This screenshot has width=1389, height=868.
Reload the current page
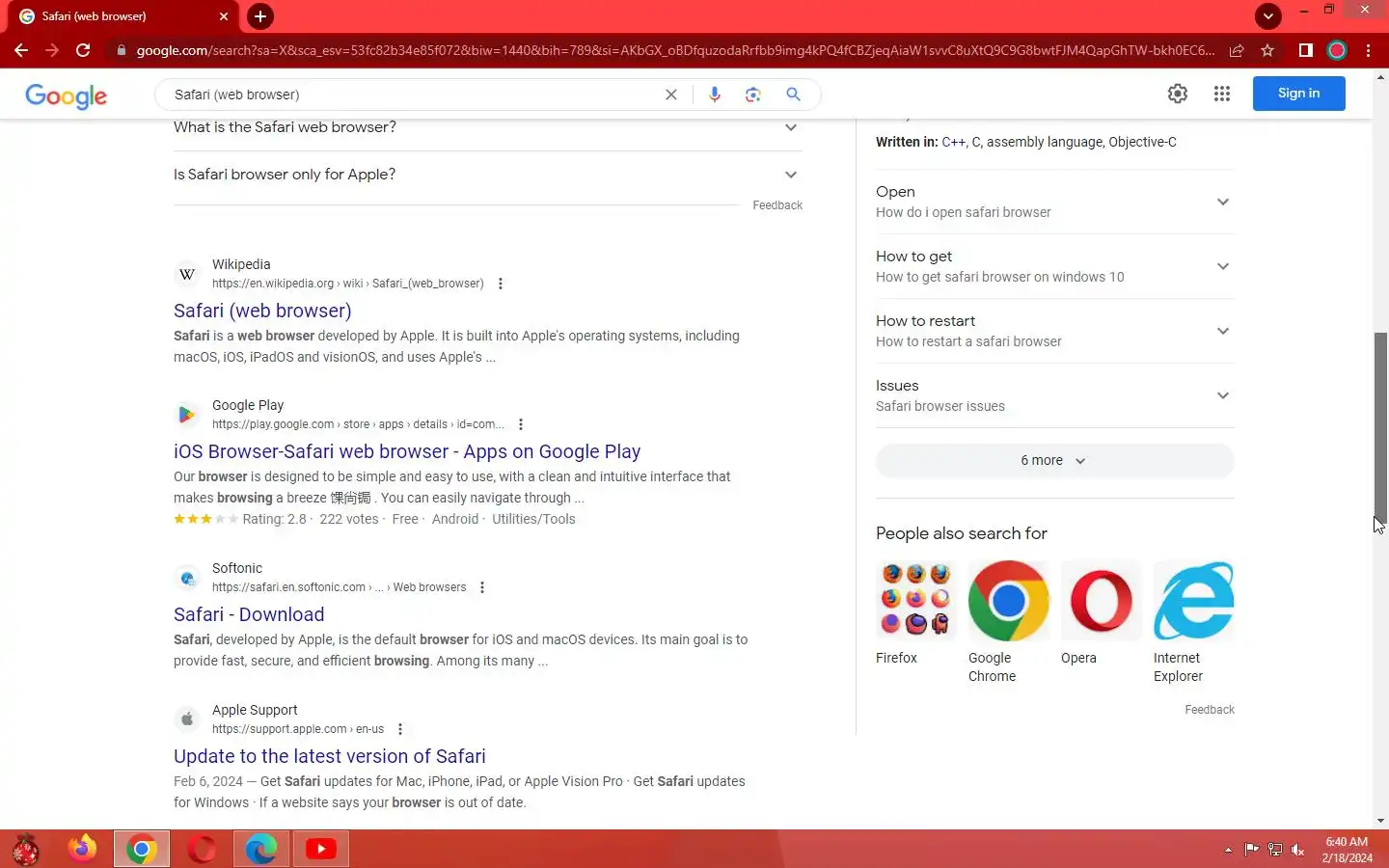tap(83, 50)
